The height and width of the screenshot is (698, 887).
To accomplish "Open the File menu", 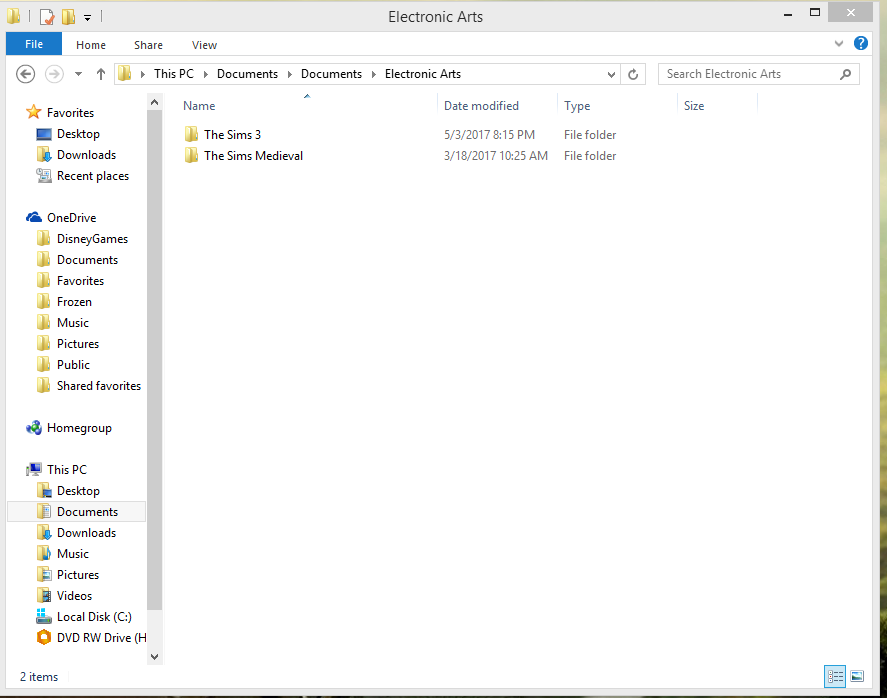I will (x=34, y=44).
